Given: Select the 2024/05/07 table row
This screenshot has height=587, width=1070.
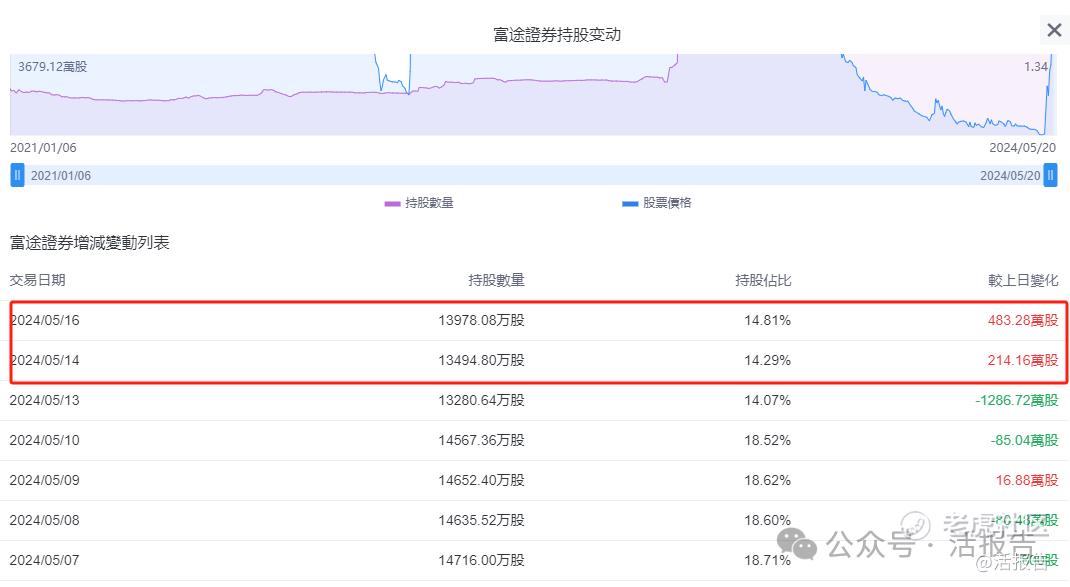Looking at the screenshot, I should [535, 560].
